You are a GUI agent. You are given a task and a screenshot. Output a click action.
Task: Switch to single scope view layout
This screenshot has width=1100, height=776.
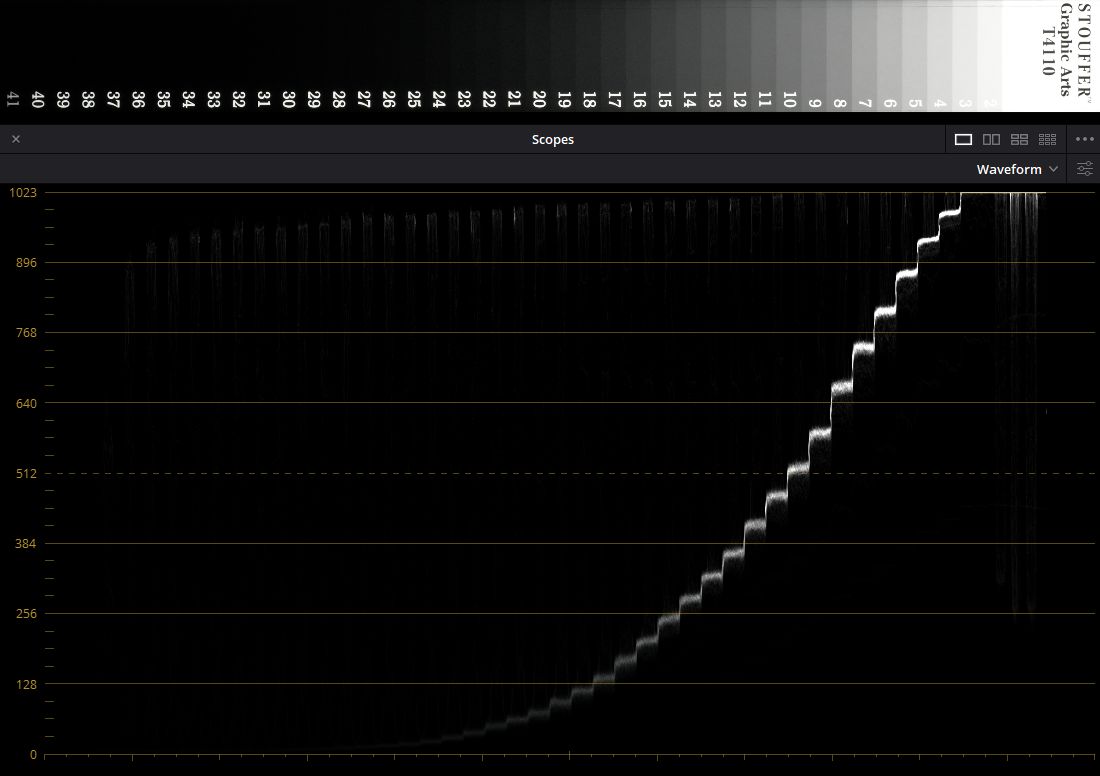(x=963, y=140)
